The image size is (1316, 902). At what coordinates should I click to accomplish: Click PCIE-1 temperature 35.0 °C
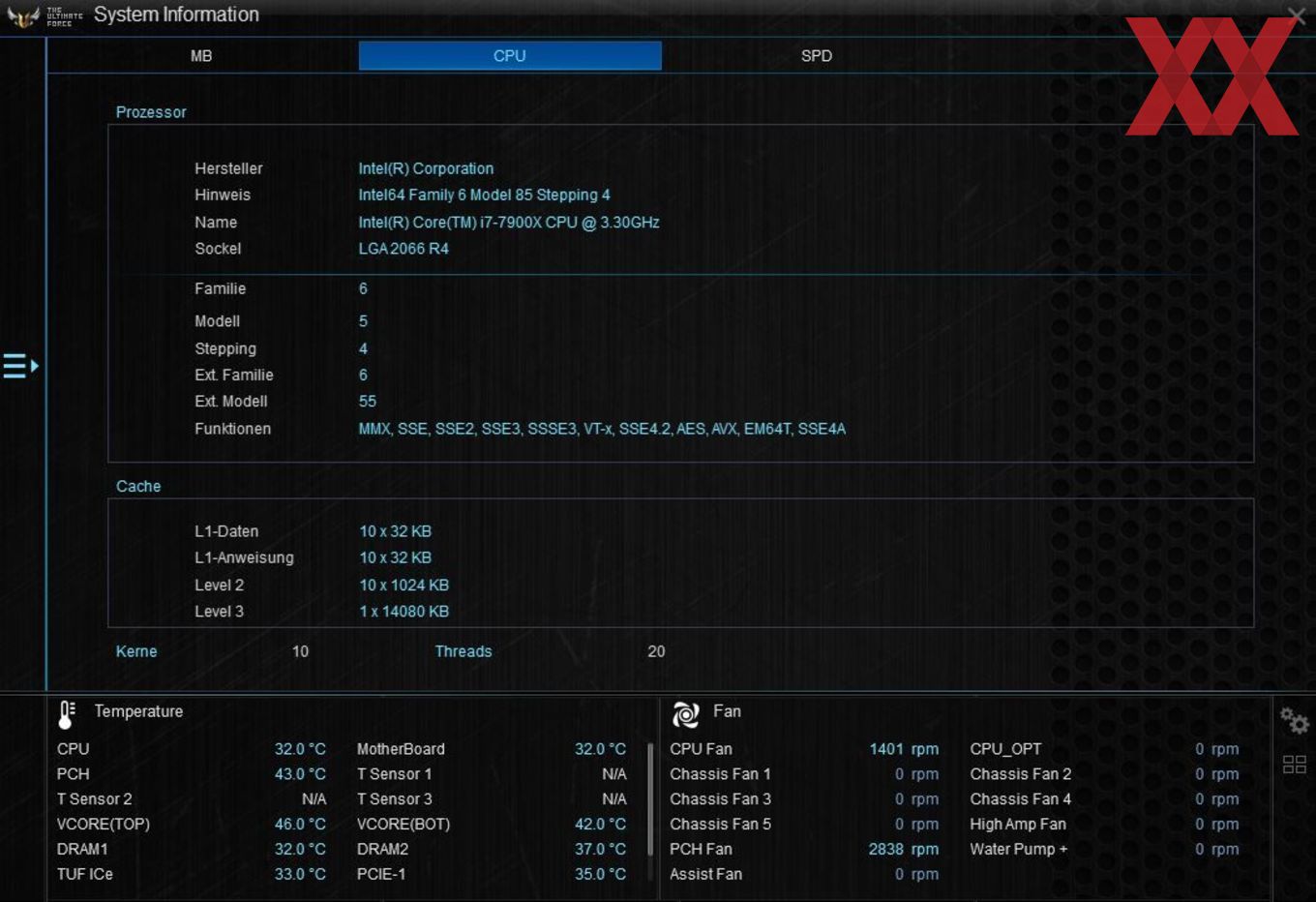pos(600,874)
